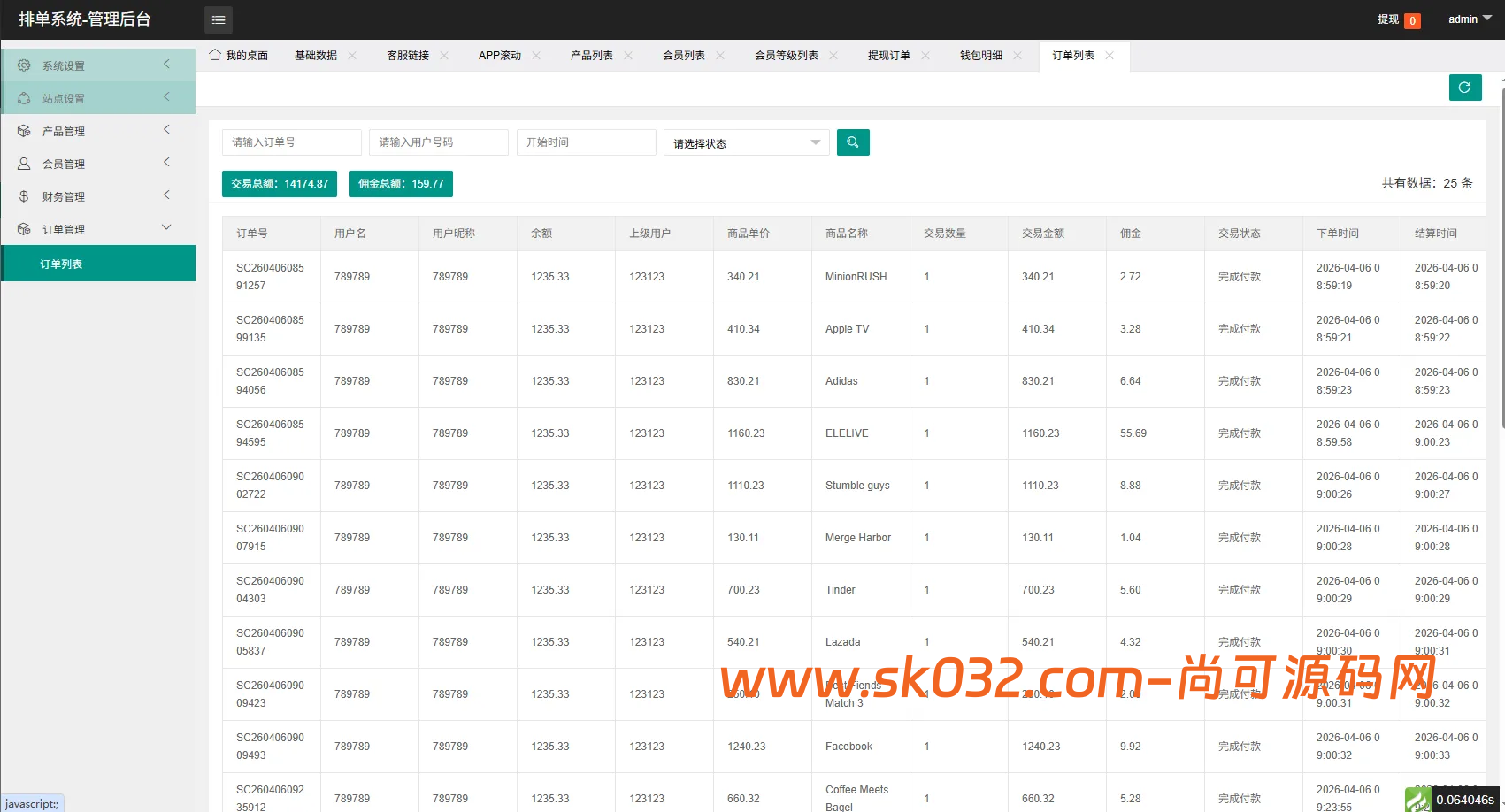Click the home icon of 我的桌面

(x=215, y=55)
